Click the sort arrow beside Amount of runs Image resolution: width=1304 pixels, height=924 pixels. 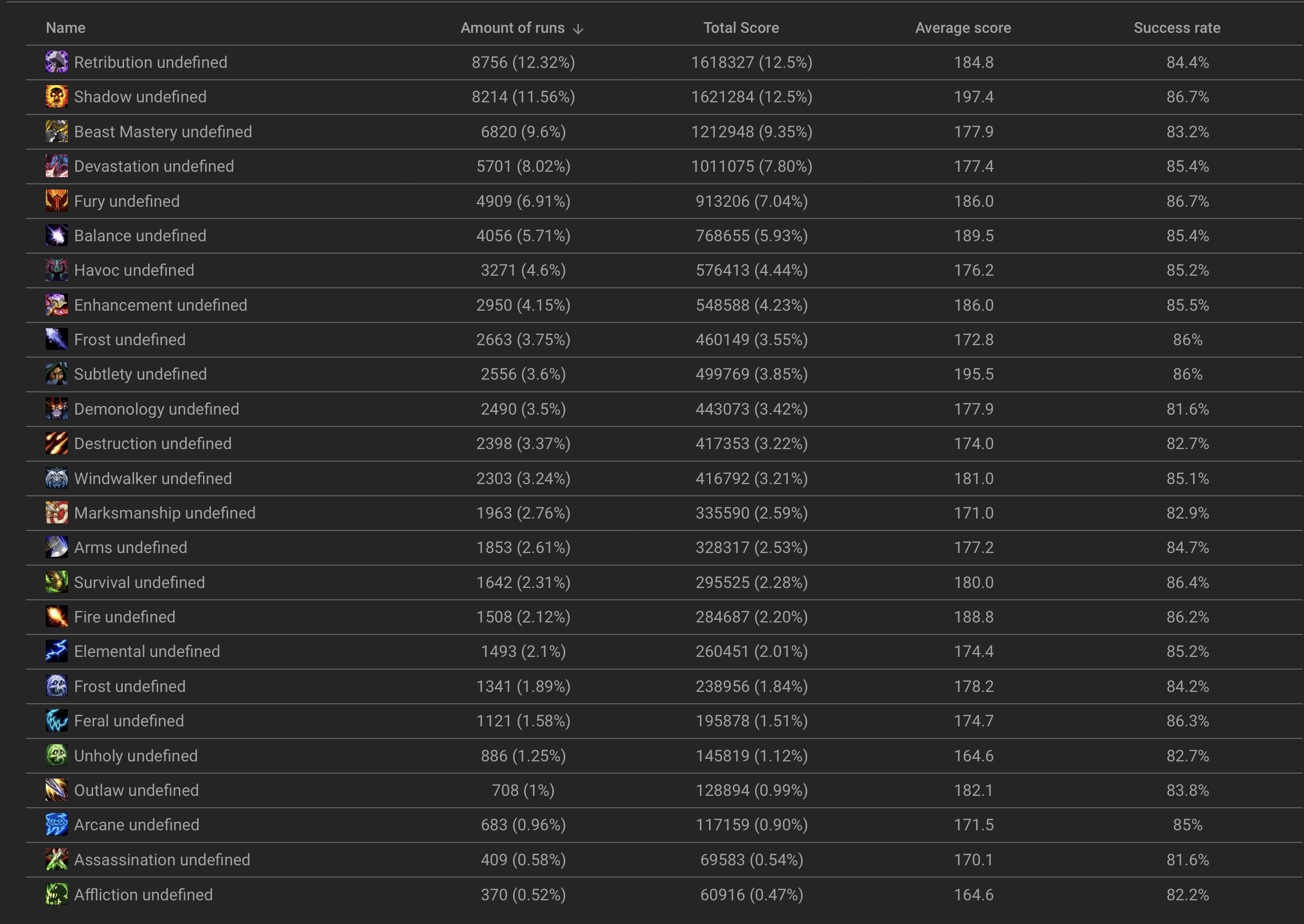point(578,29)
